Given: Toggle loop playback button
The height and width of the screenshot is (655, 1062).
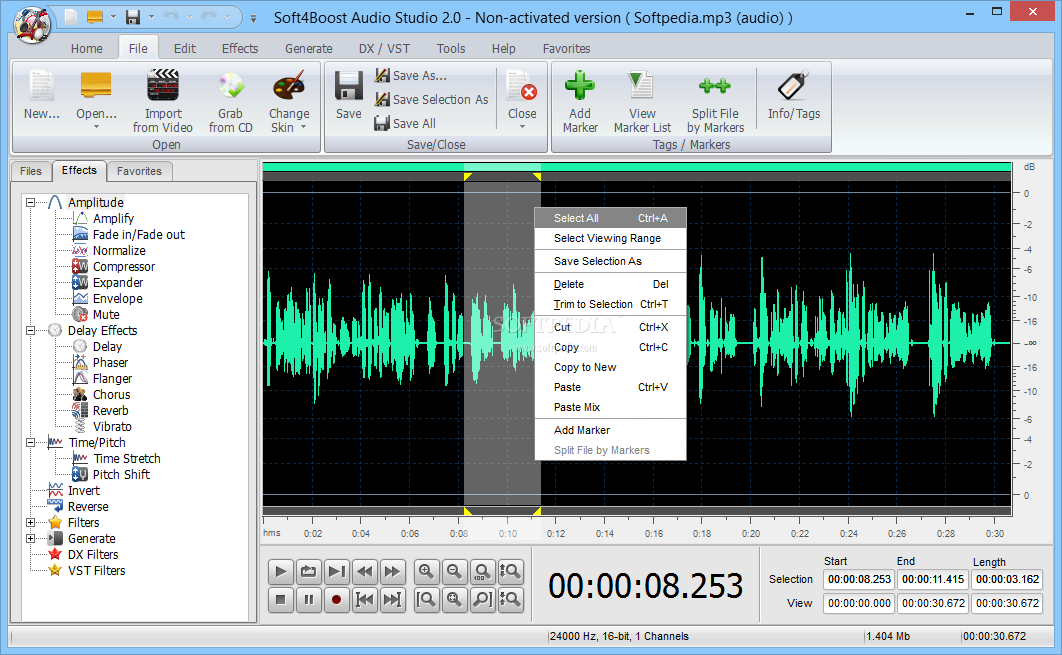Looking at the screenshot, I should 308,572.
